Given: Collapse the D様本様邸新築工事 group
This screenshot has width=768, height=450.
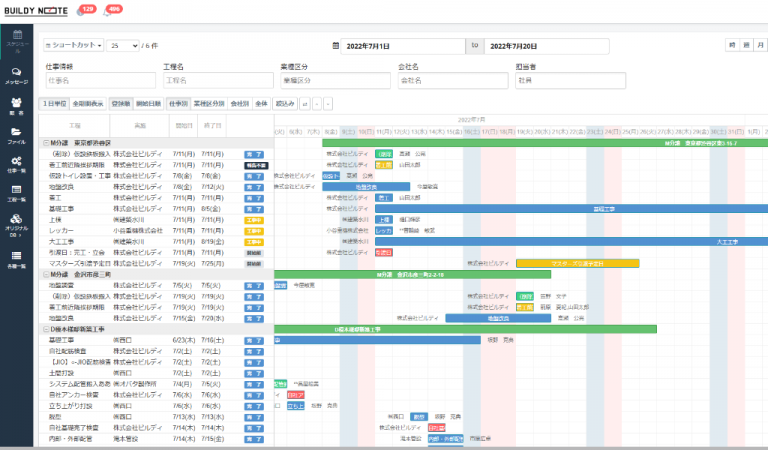Looking at the screenshot, I should pyautogui.click(x=45, y=329).
